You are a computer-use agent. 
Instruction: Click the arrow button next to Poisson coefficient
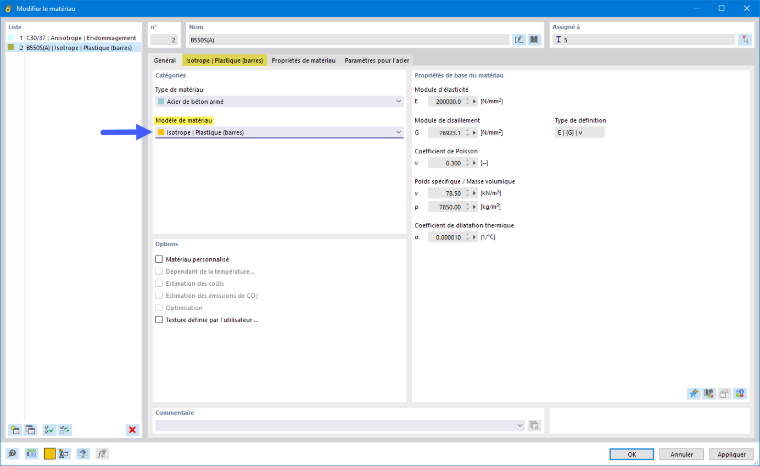[475, 163]
